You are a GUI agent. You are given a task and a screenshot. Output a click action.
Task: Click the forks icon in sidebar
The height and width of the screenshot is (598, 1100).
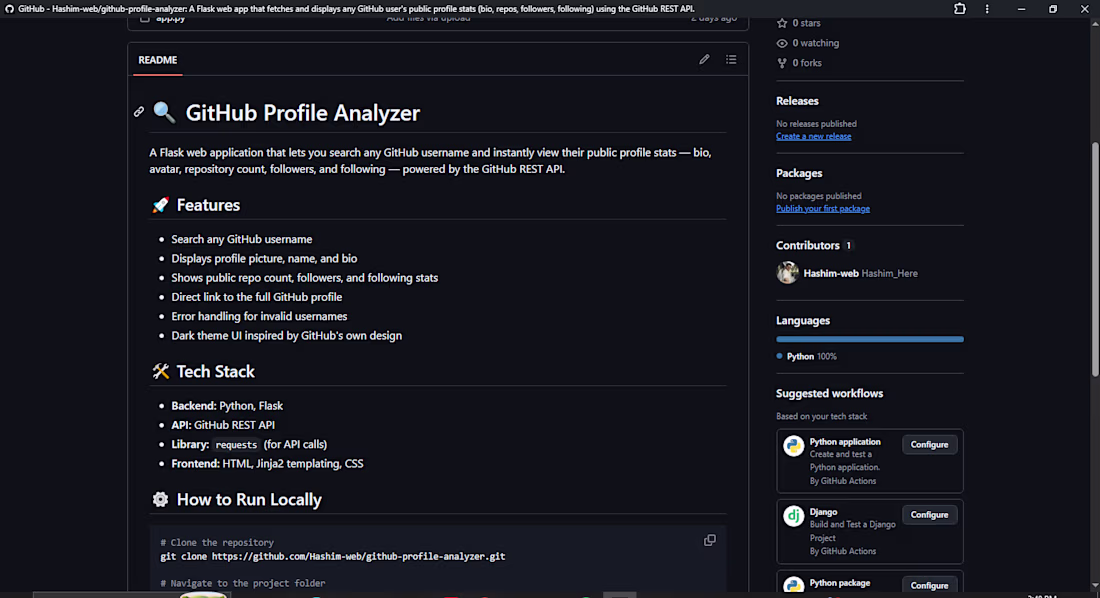point(782,62)
